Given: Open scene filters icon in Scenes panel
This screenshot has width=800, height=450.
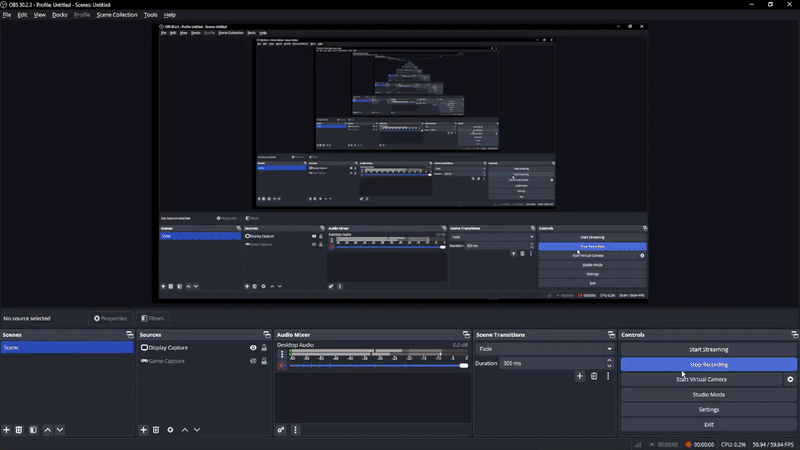Looking at the screenshot, I should 33,430.
